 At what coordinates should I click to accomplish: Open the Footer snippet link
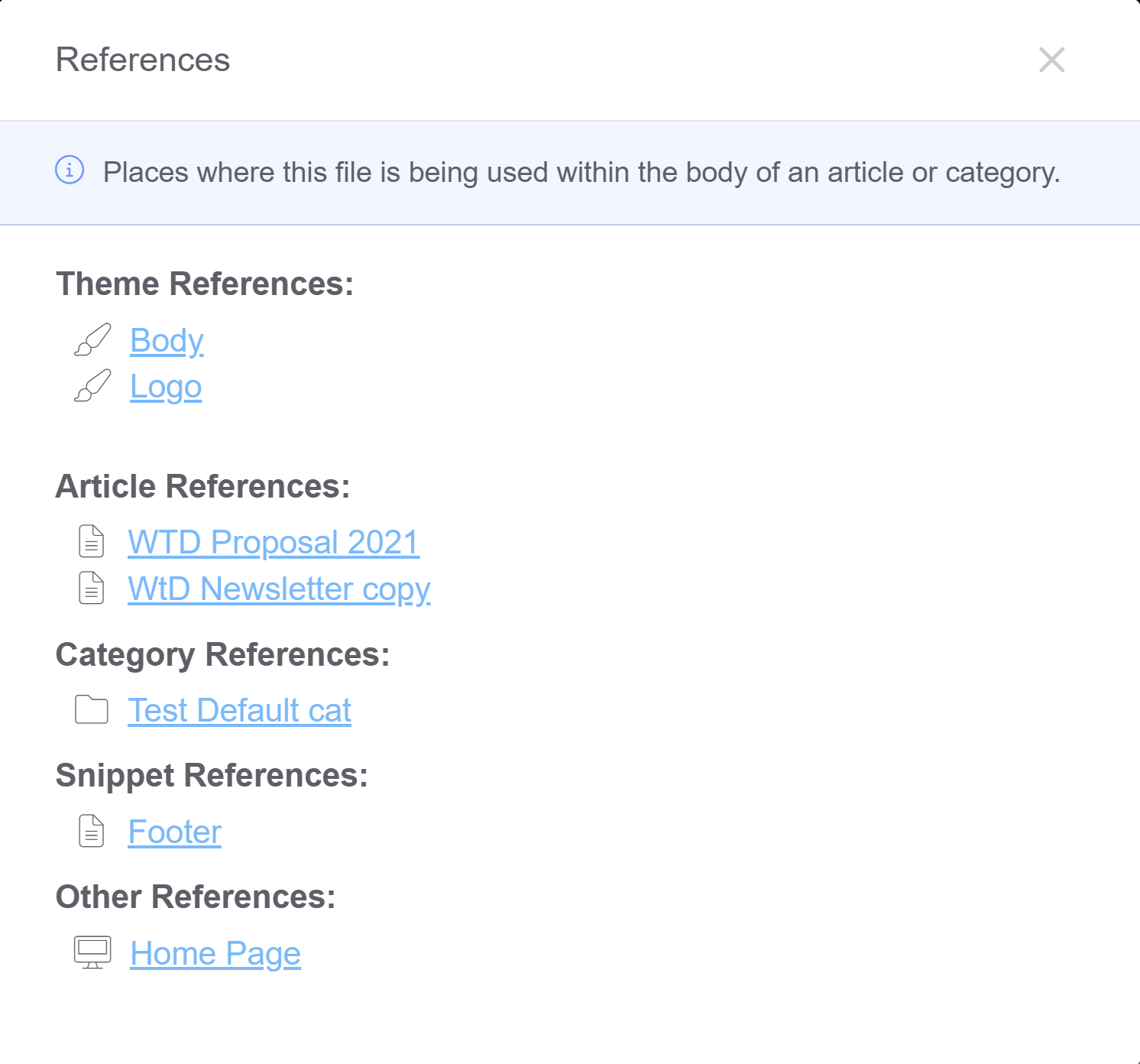174,832
